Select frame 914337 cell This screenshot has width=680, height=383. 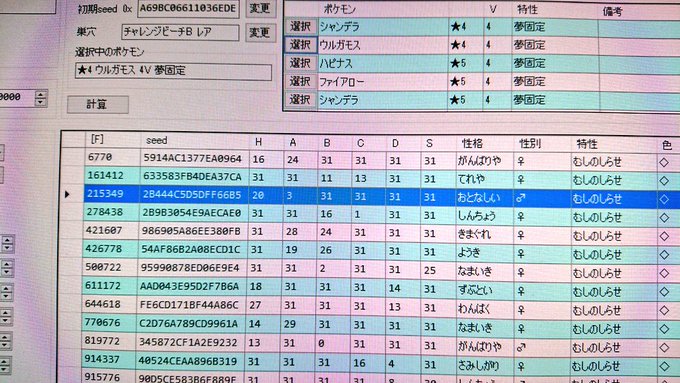[x=108, y=360]
